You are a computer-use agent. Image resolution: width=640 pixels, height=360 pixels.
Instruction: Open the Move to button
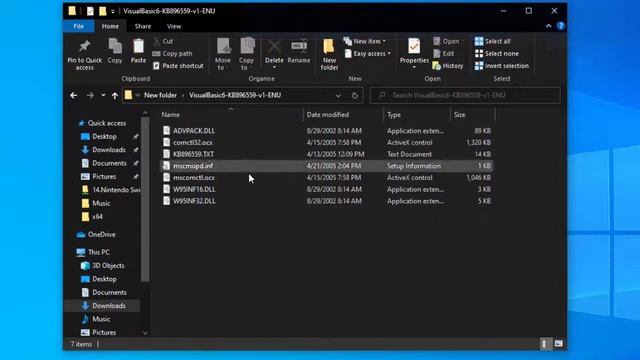click(x=223, y=54)
